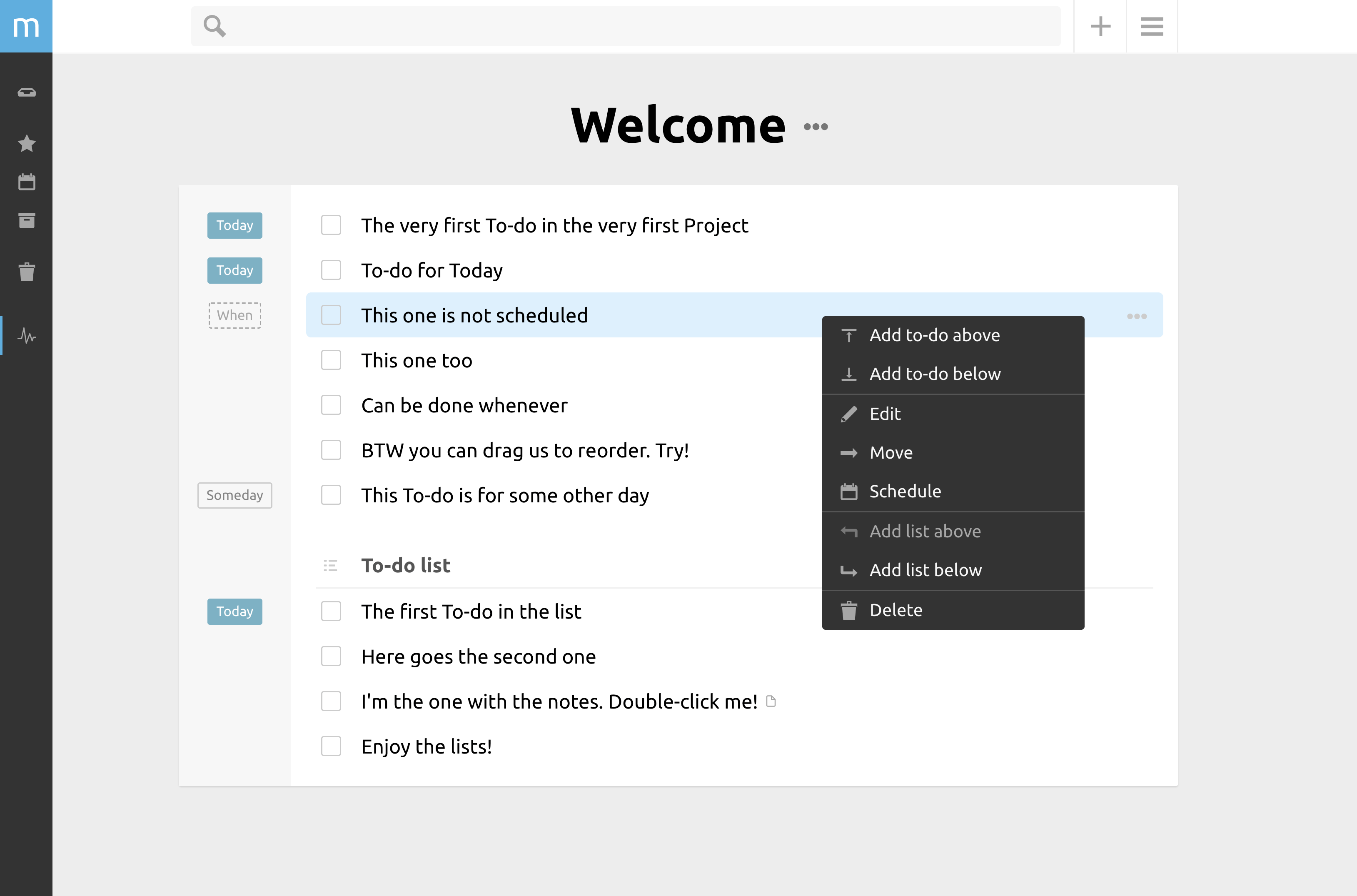The width and height of the screenshot is (1357, 896).
Task: Open the starred Today view in sidebar
Action: 26,143
